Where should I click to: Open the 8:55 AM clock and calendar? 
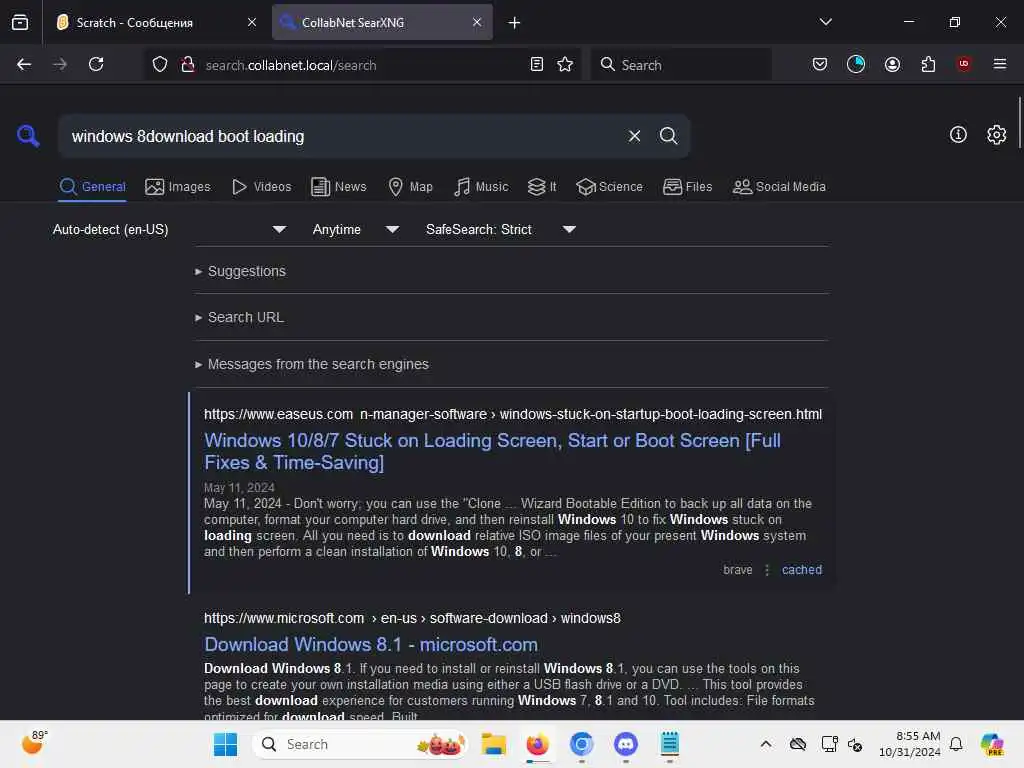click(910, 744)
